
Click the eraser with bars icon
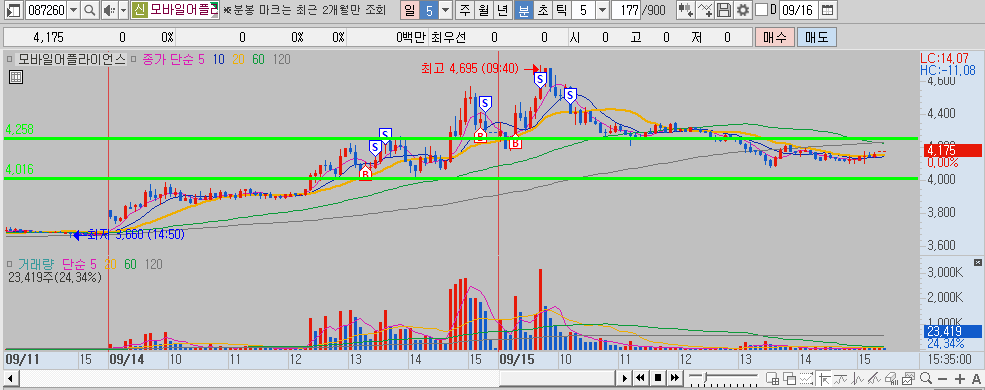891,378
